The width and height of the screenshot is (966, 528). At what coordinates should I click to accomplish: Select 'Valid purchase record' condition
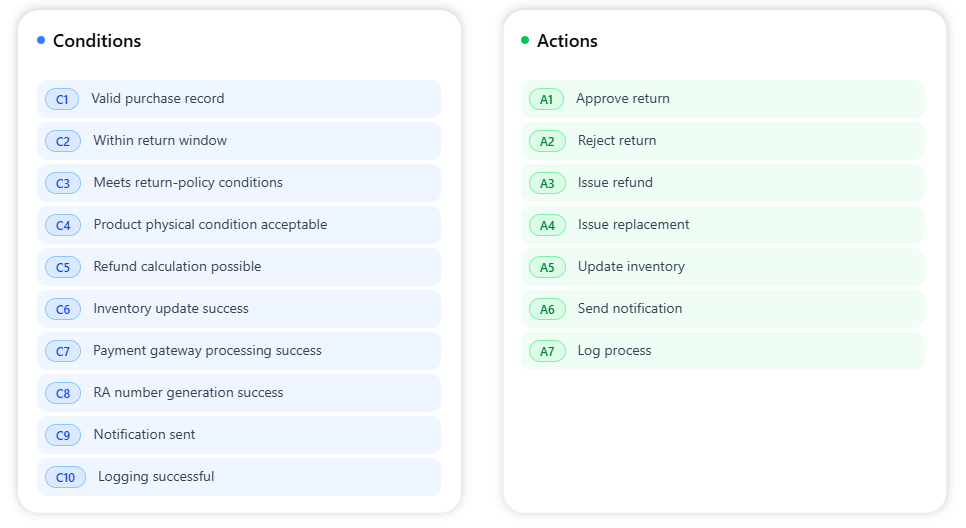(158, 99)
